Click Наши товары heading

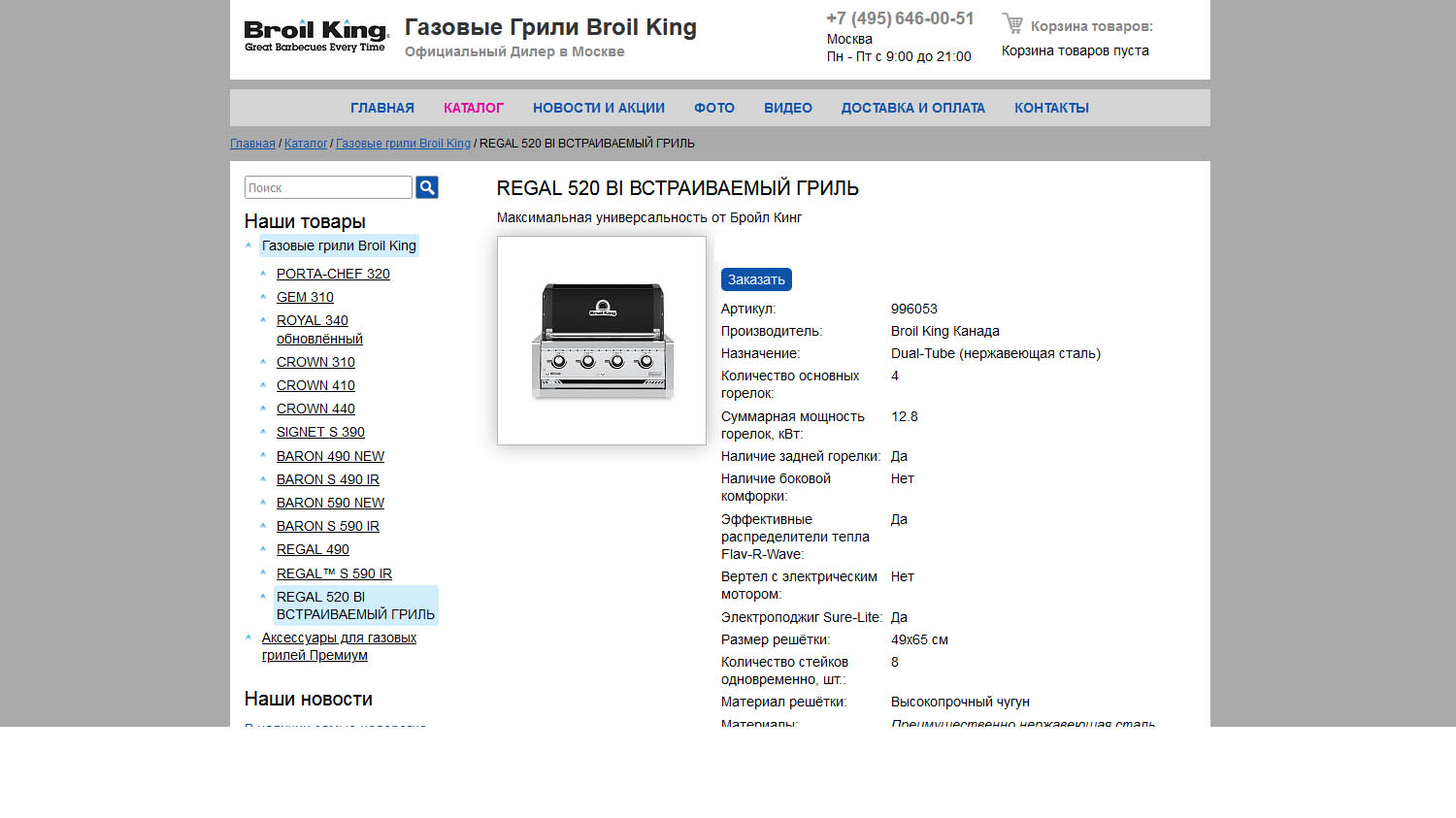tap(305, 221)
